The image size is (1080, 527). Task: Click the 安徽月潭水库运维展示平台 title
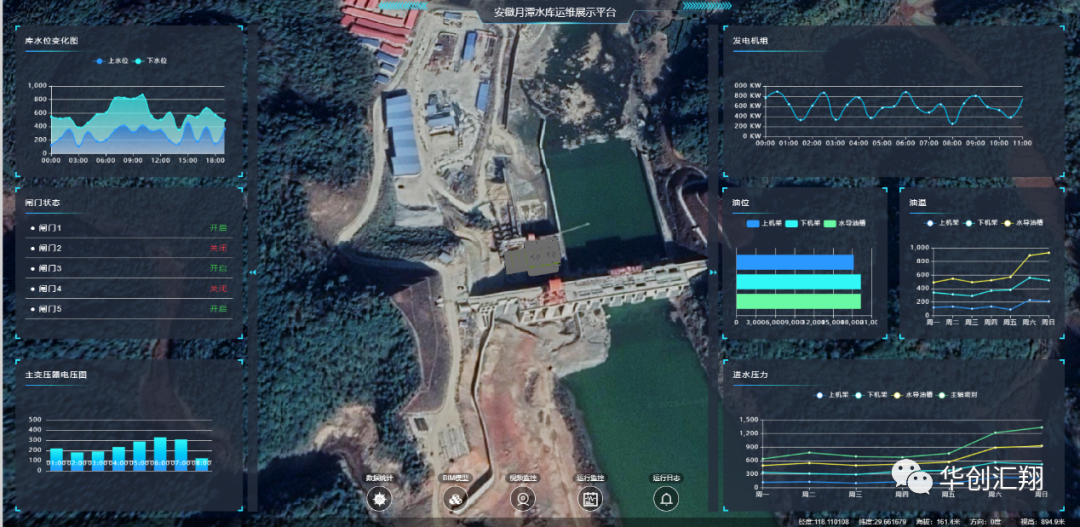coord(555,13)
